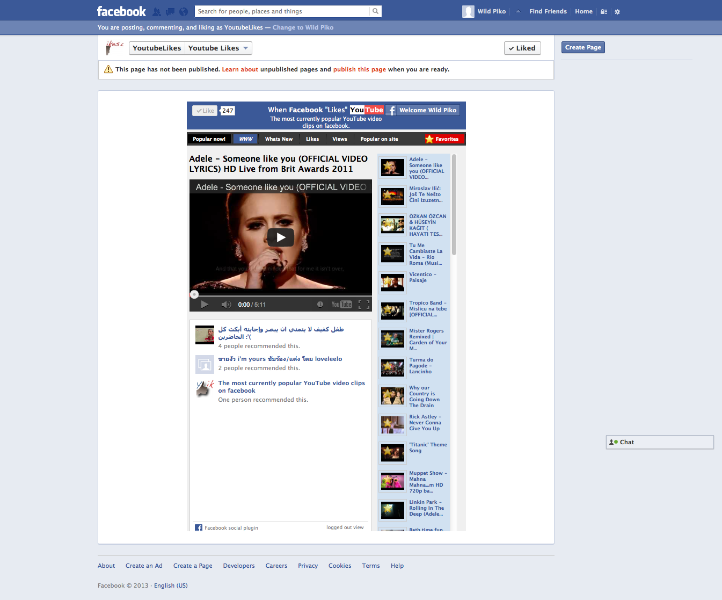Click the Facebook social plugin icon

pyautogui.click(x=198, y=528)
